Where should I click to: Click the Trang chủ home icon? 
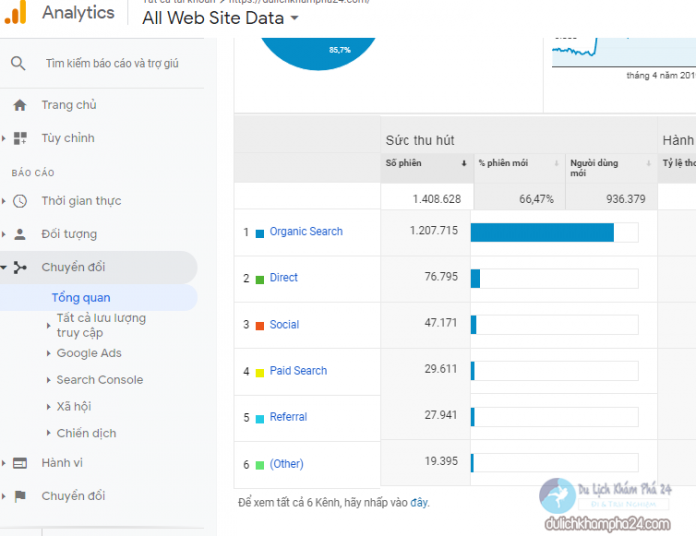20,105
